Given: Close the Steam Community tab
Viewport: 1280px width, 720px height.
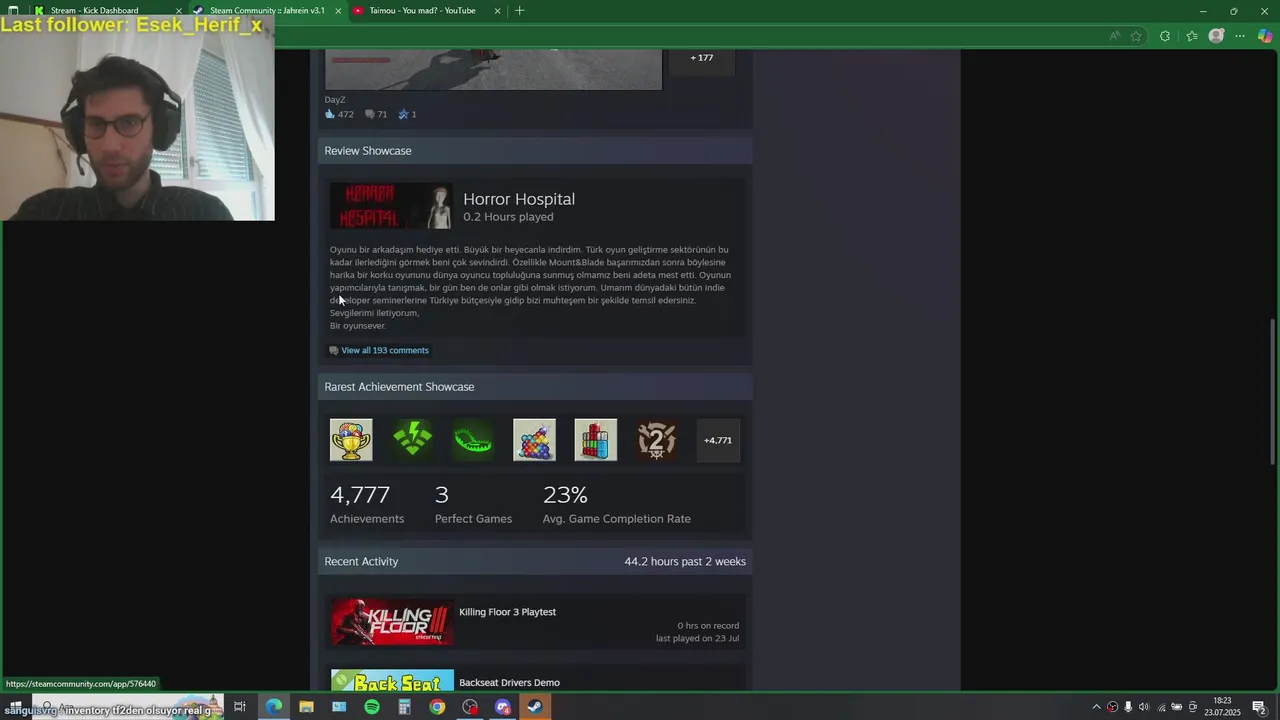Looking at the screenshot, I should (338, 11).
